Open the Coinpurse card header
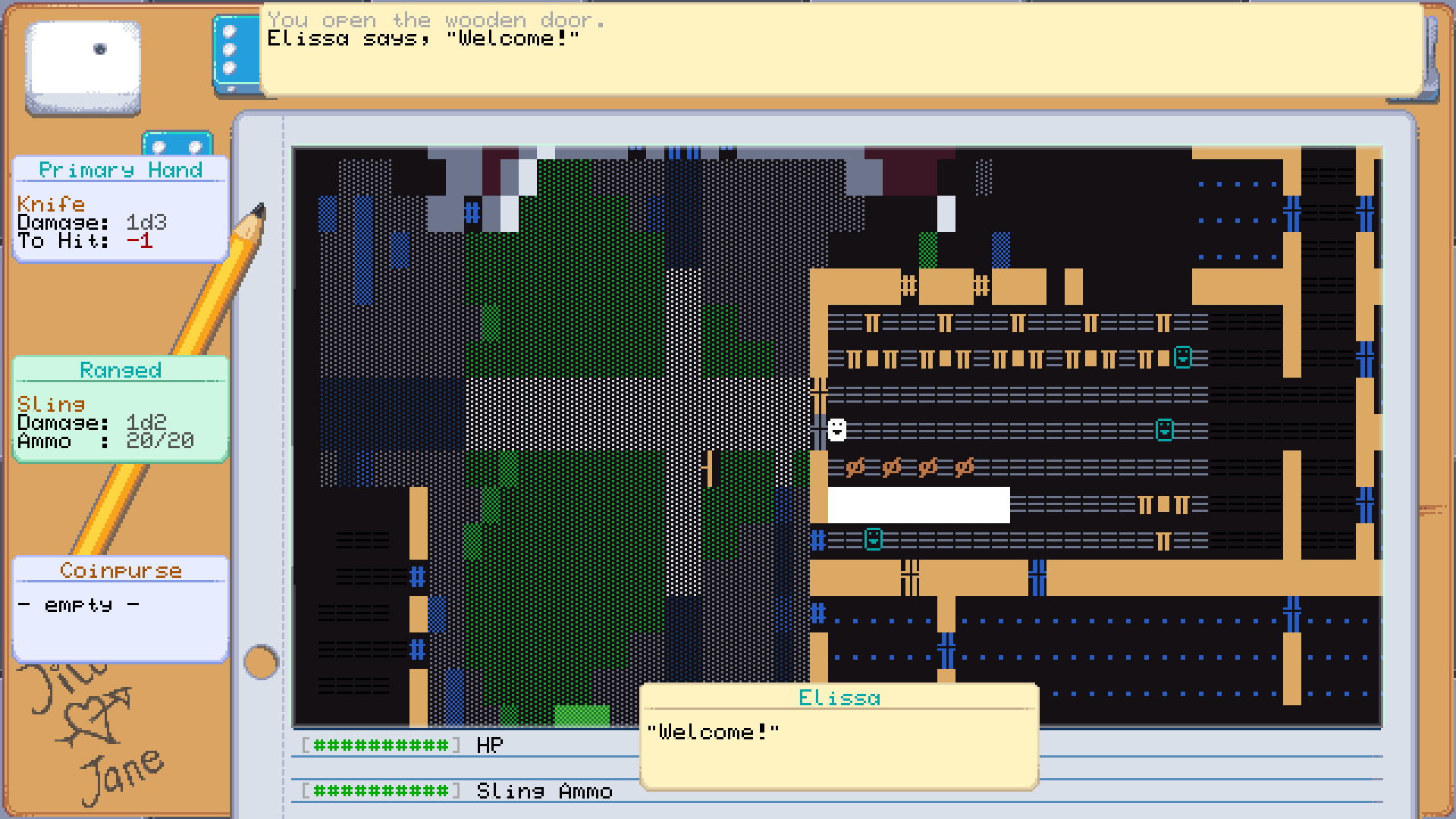 coord(121,570)
